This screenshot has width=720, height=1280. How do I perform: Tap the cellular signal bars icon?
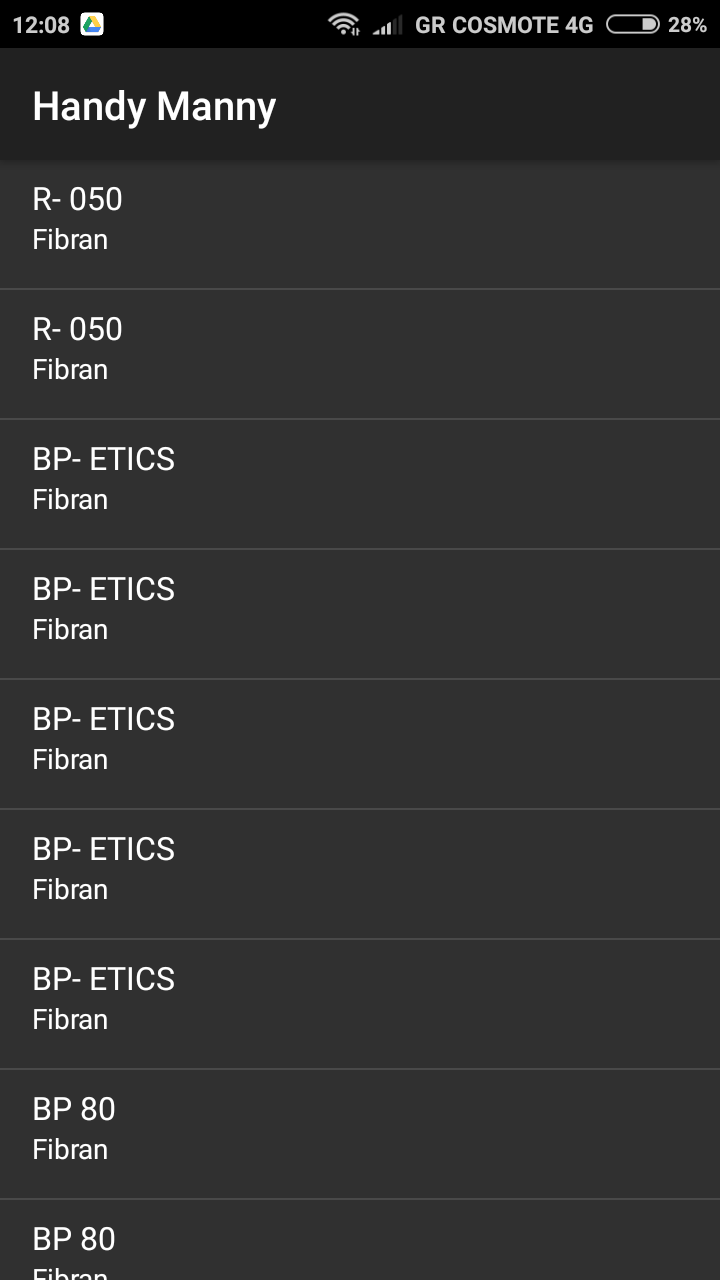(388, 25)
